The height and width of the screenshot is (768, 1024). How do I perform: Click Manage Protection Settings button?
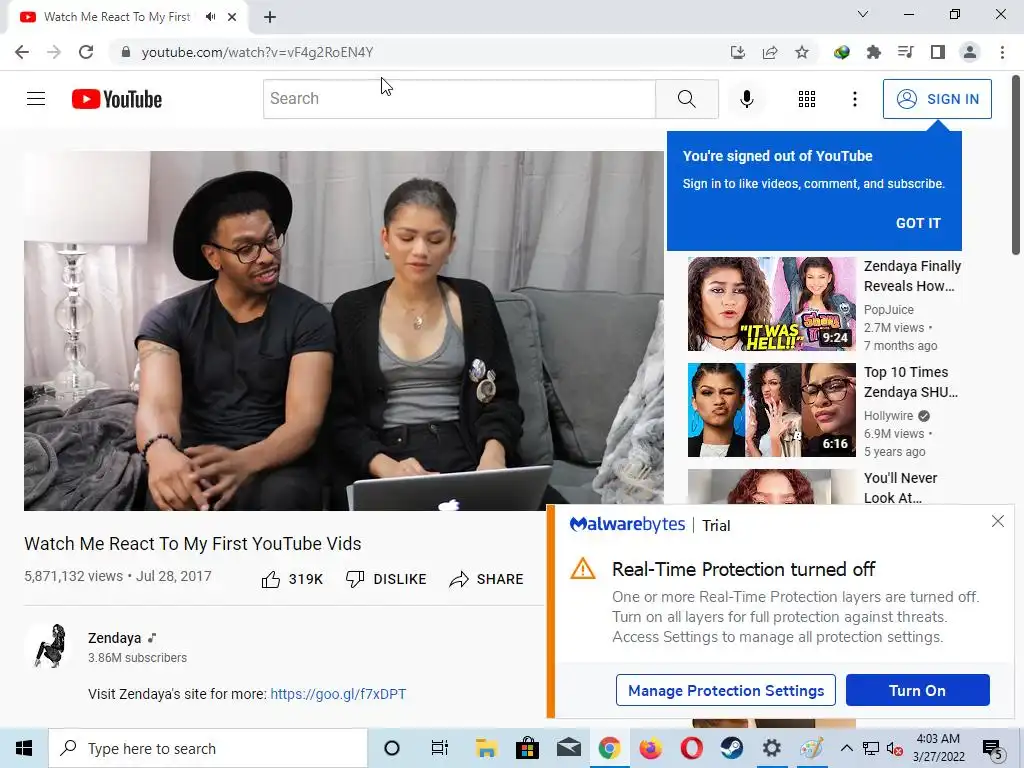(x=726, y=690)
